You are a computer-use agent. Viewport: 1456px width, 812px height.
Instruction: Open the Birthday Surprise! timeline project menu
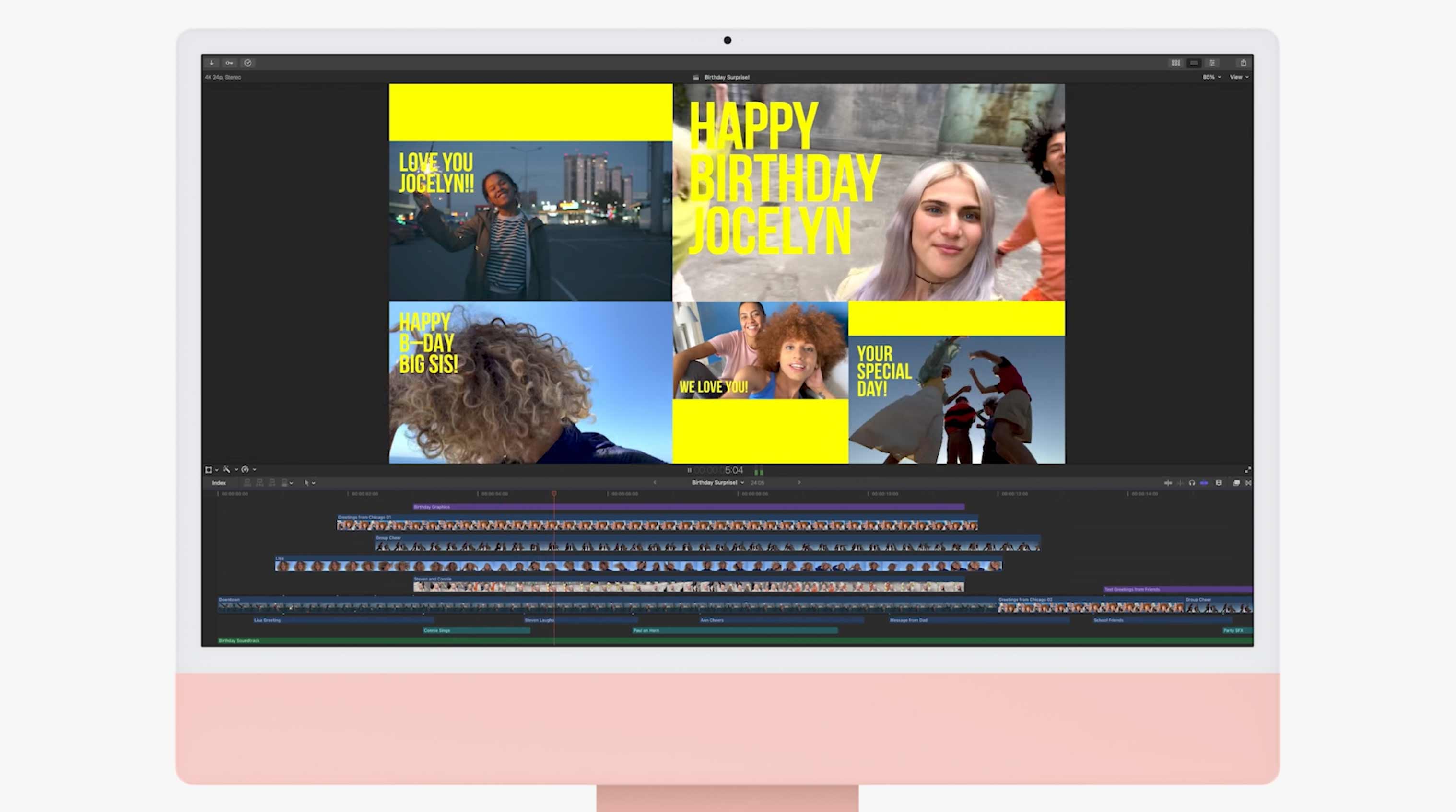[x=717, y=483]
